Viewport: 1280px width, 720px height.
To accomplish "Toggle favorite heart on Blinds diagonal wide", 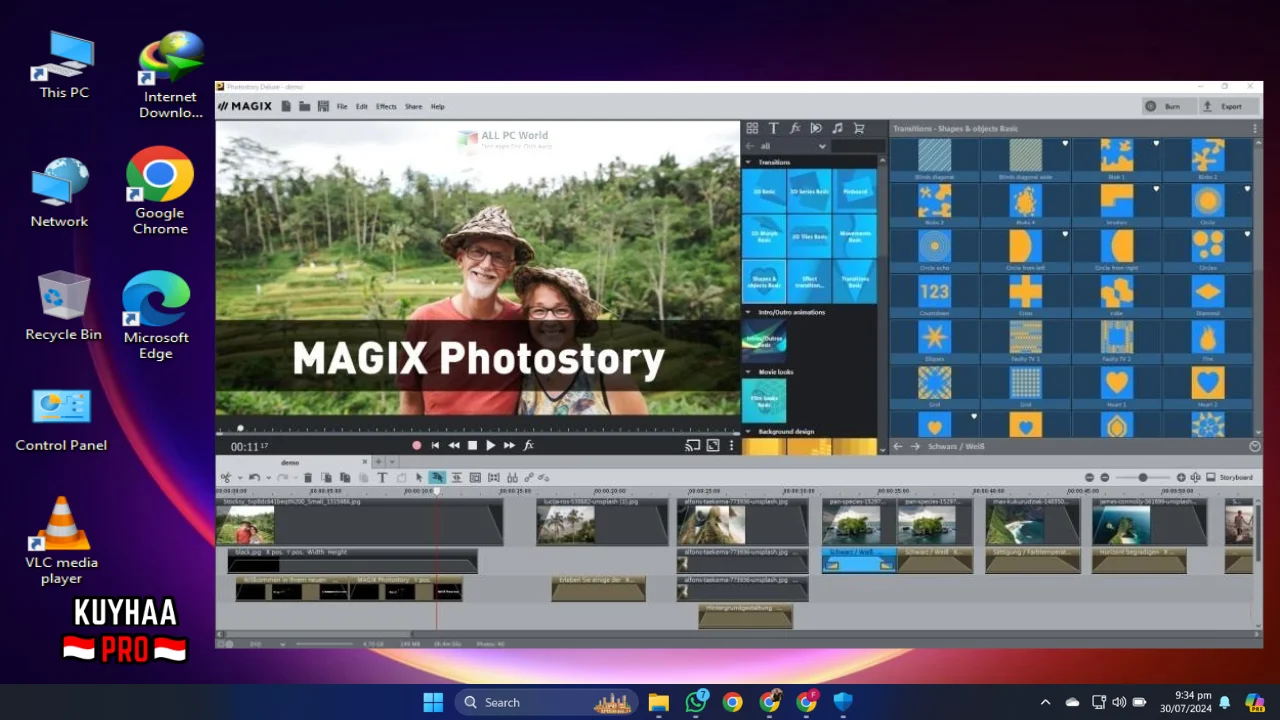I will click(x=1065, y=143).
